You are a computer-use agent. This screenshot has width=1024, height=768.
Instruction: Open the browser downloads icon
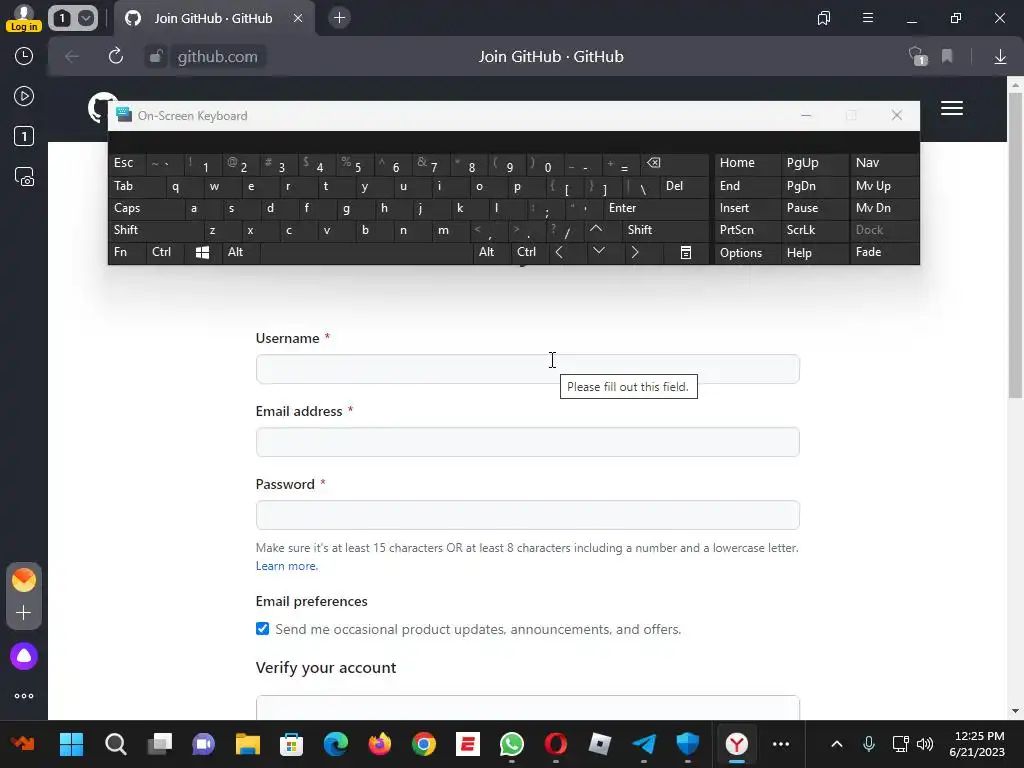point(1000,57)
